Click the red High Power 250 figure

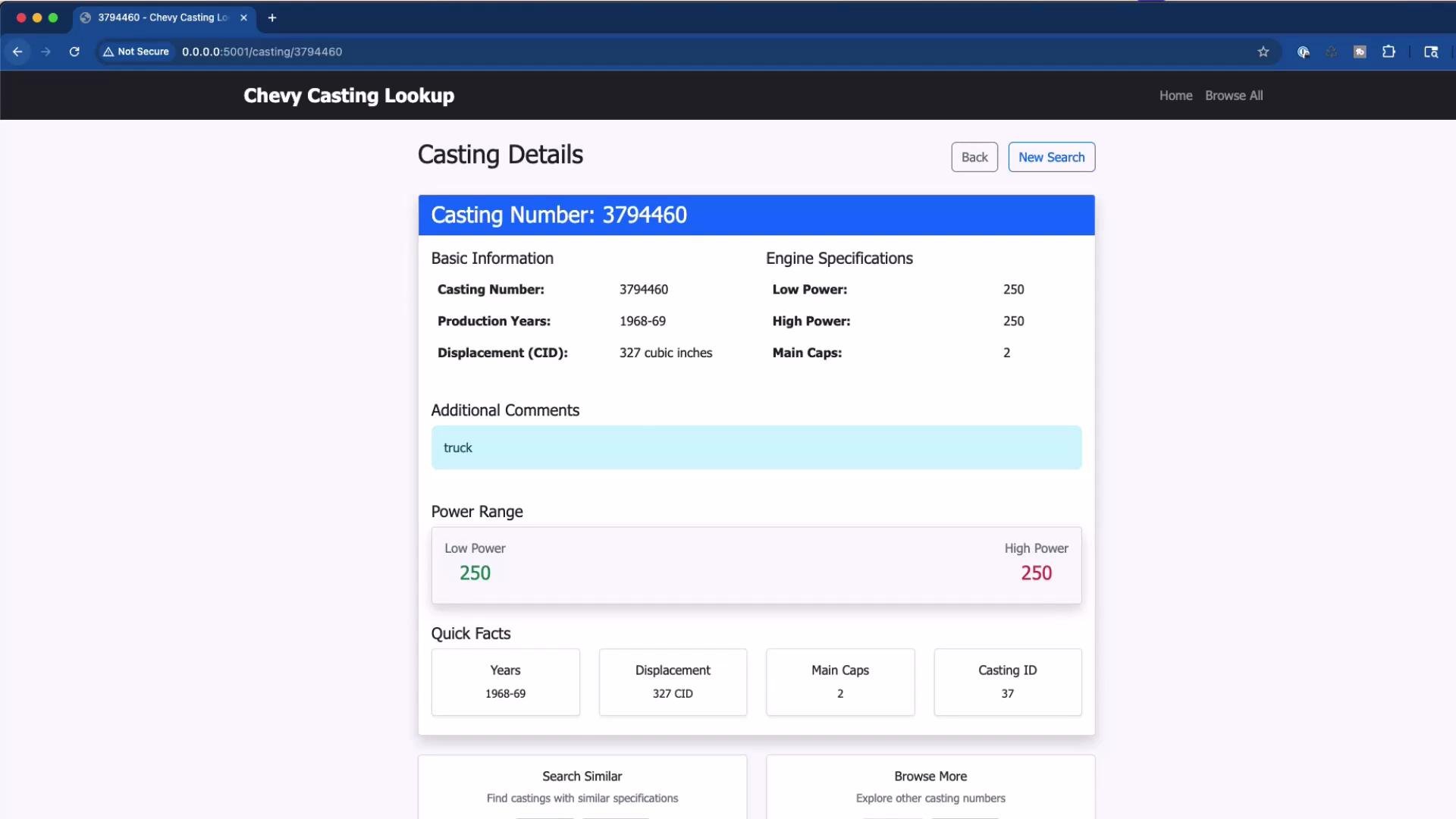(x=1036, y=573)
